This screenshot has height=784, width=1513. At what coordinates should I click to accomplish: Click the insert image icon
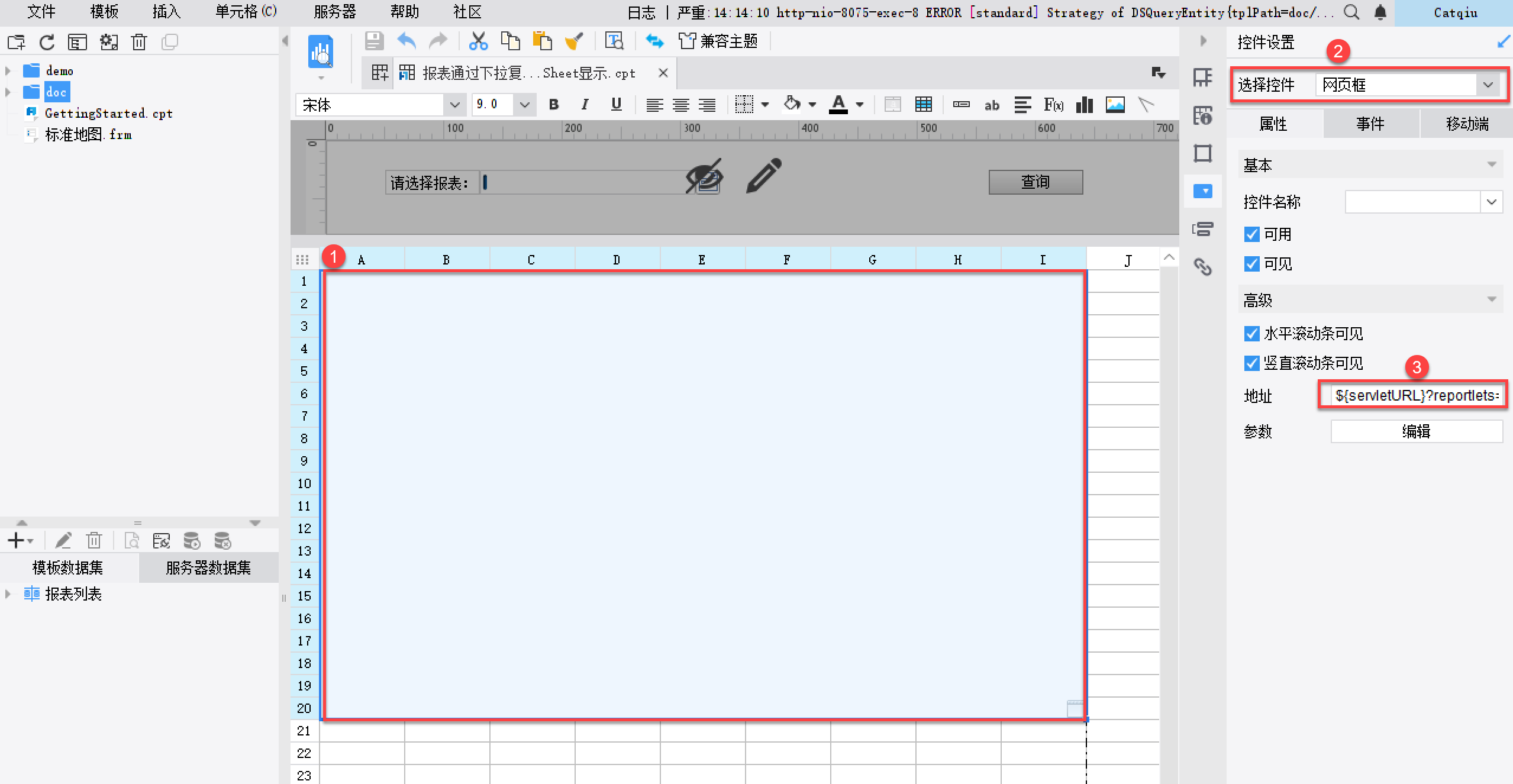click(1115, 105)
